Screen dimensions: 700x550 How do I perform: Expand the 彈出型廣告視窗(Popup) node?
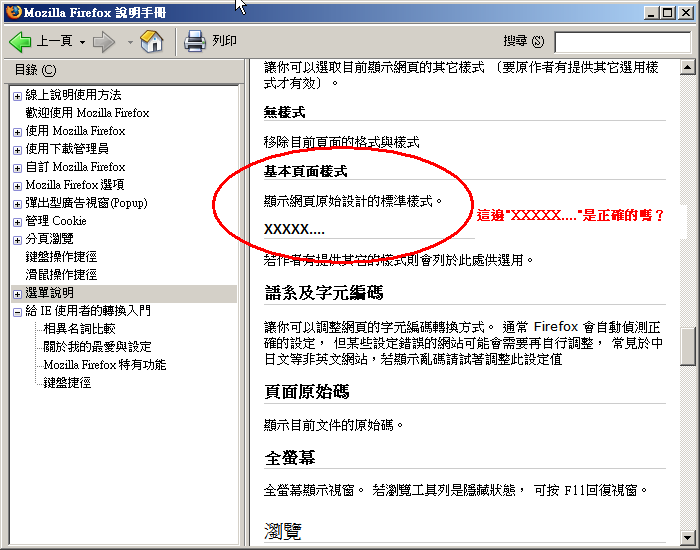(17, 204)
